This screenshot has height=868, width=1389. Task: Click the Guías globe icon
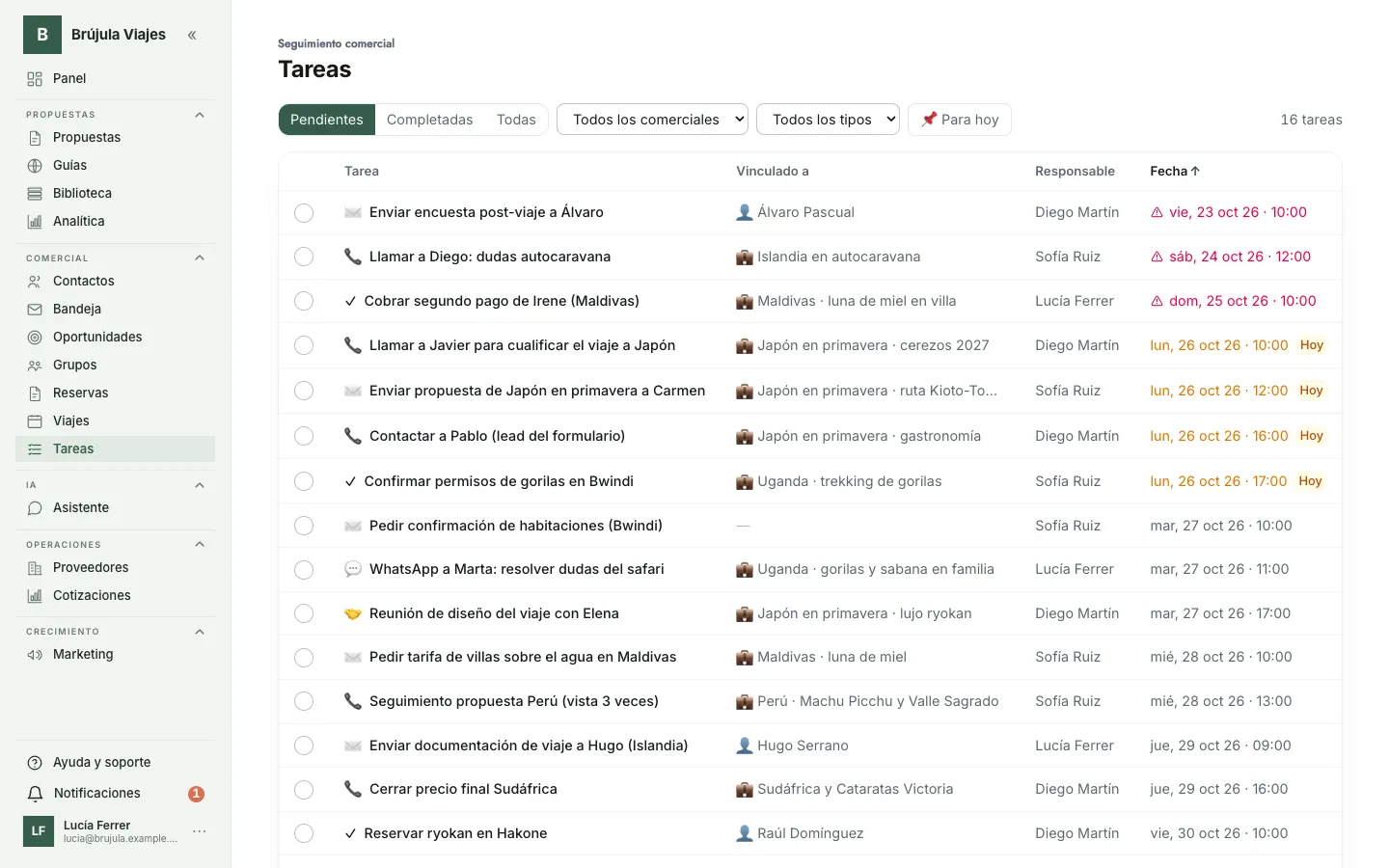(x=35, y=166)
